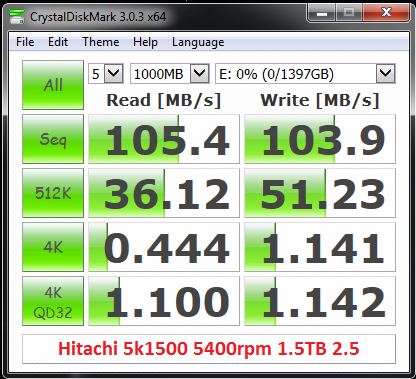Run the 4K QD32 test
416x379 pixels.
(53, 301)
